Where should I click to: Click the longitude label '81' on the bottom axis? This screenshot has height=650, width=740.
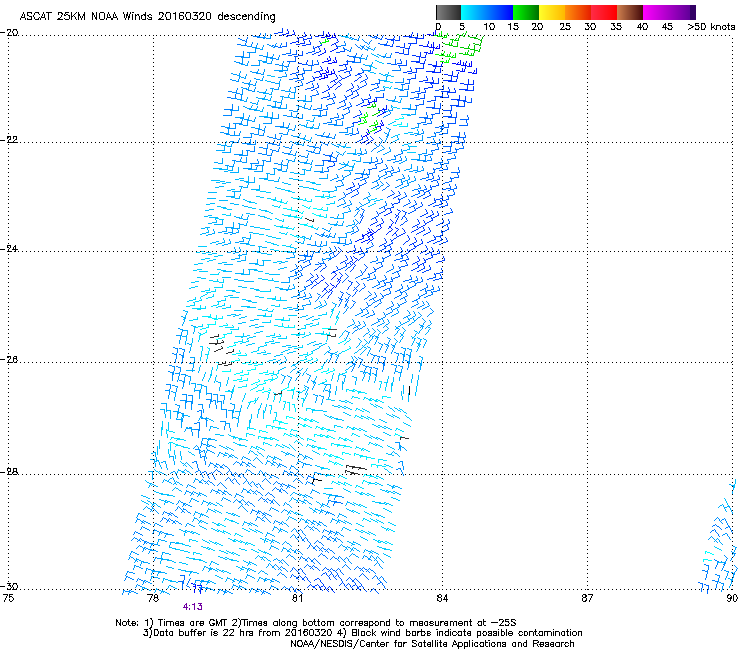tap(297, 598)
